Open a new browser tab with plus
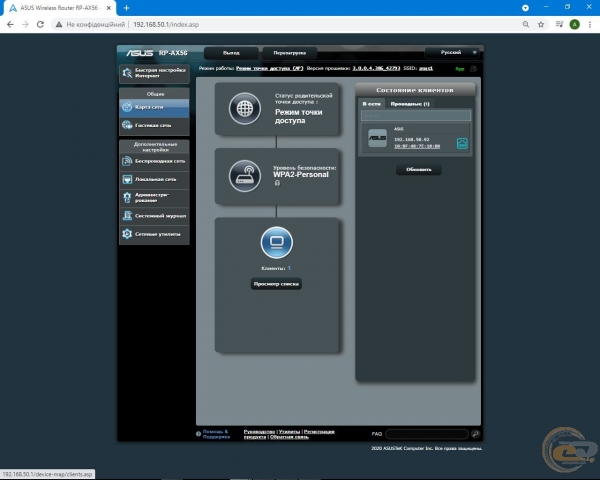Image resolution: width=600 pixels, height=480 pixels. click(x=126, y=8)
